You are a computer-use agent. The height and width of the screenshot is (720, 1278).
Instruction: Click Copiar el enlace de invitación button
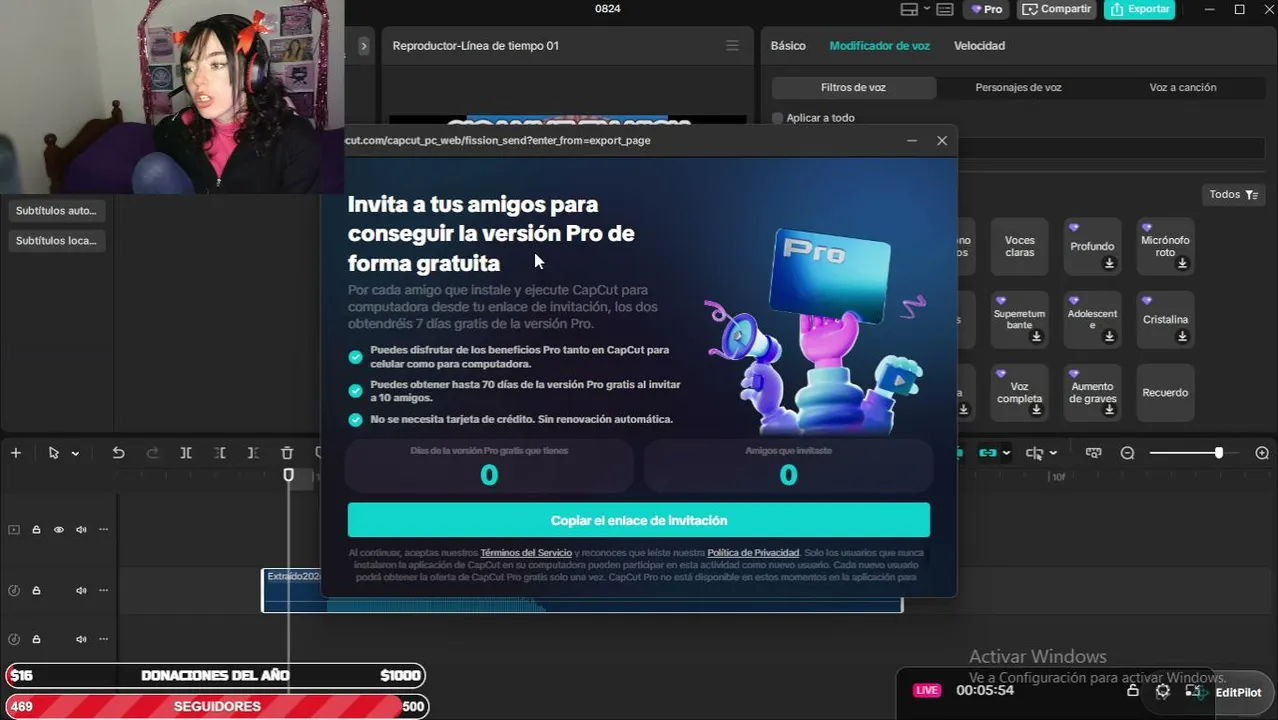point(639,520)
